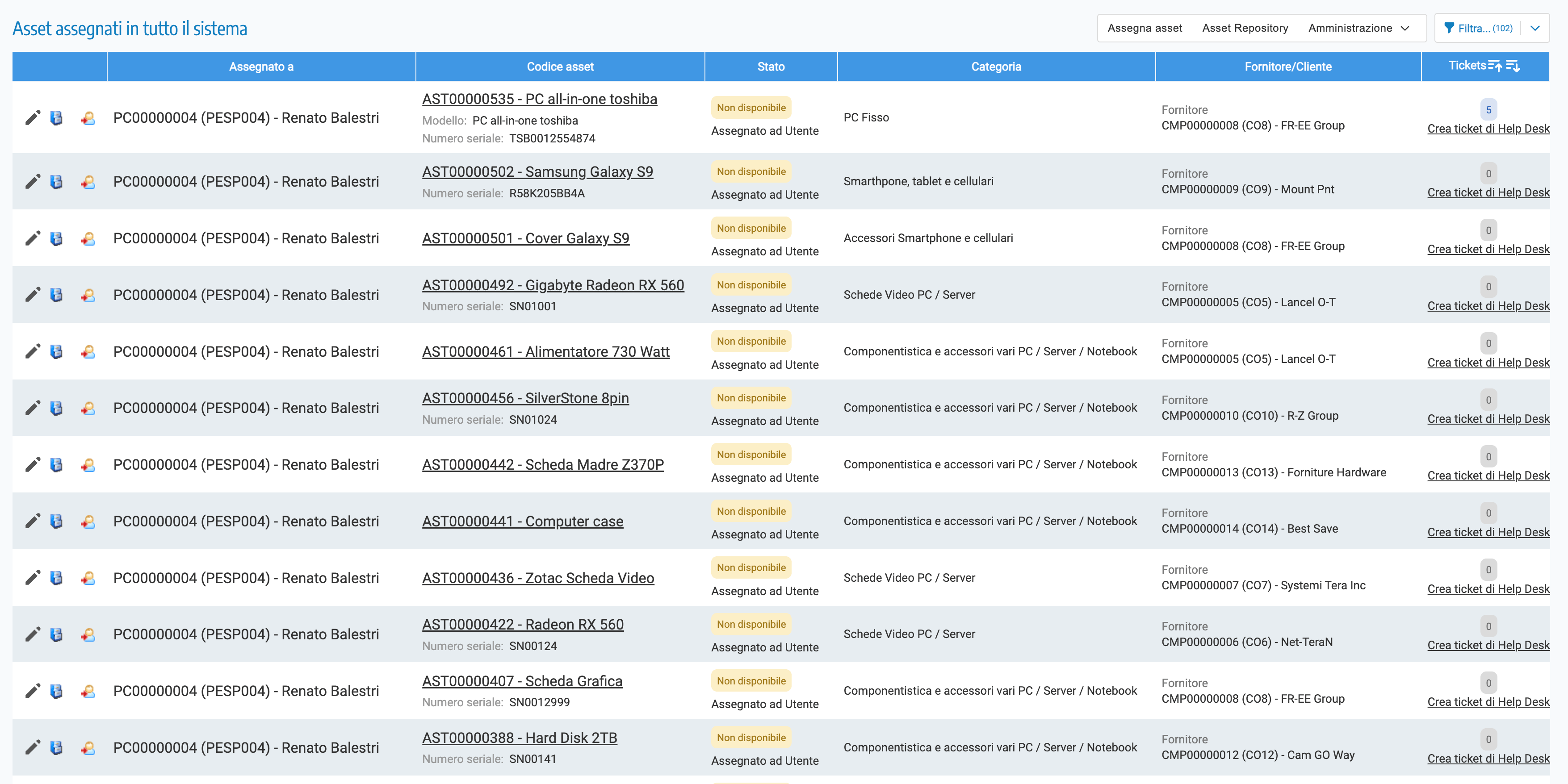Sort Tickets column ascending

click(x=1495, y=66)
